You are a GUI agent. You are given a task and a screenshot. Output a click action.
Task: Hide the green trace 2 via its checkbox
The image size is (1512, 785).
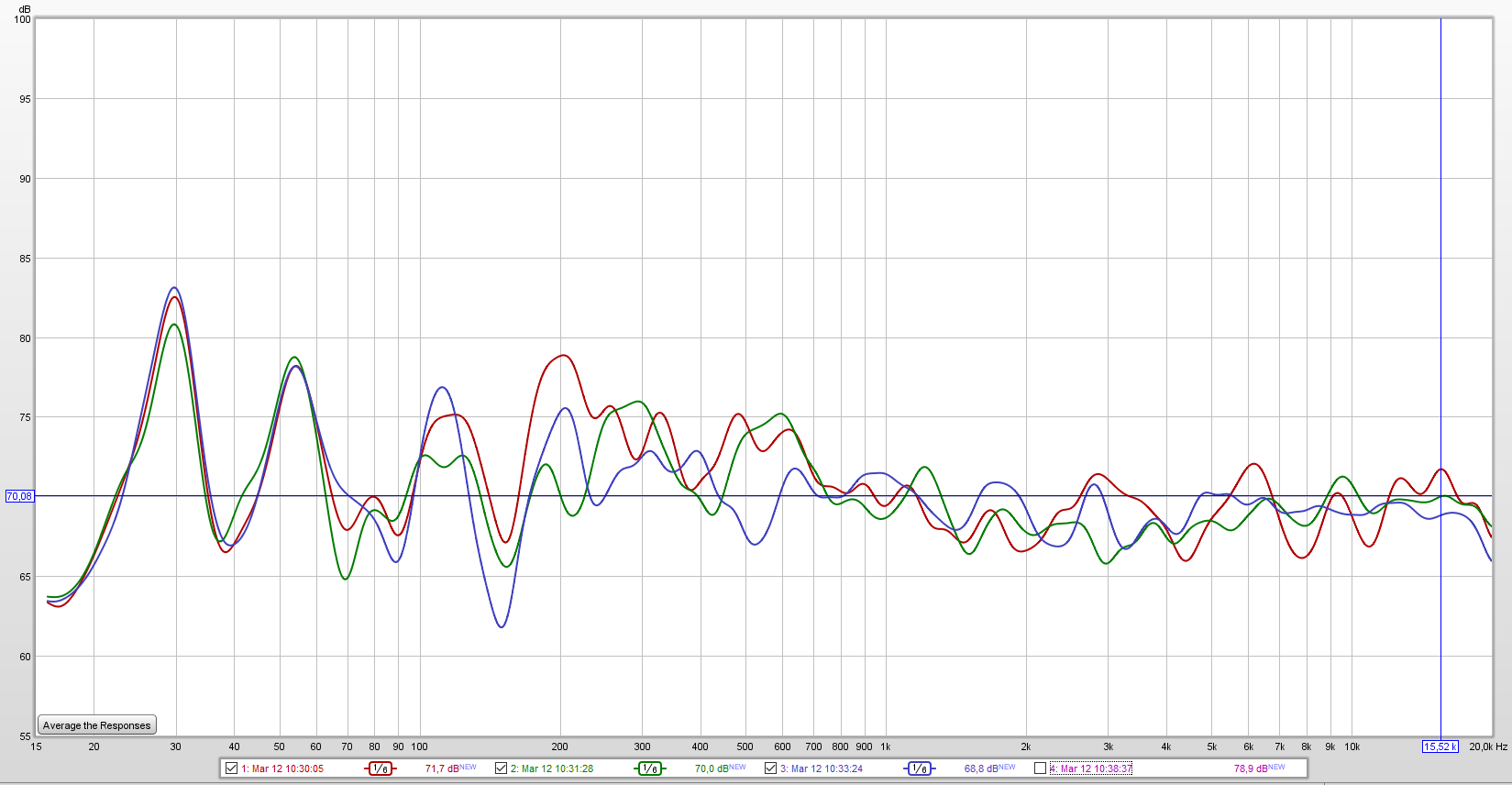pyautogui.click(x=501, y=768)
